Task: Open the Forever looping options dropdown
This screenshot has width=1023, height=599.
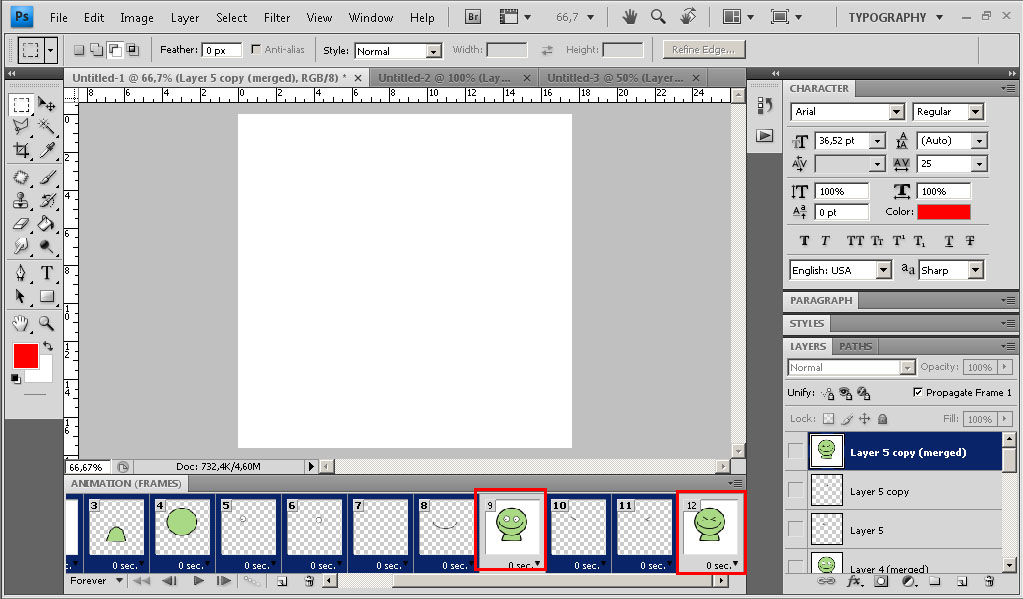Action: click(119, 580)
